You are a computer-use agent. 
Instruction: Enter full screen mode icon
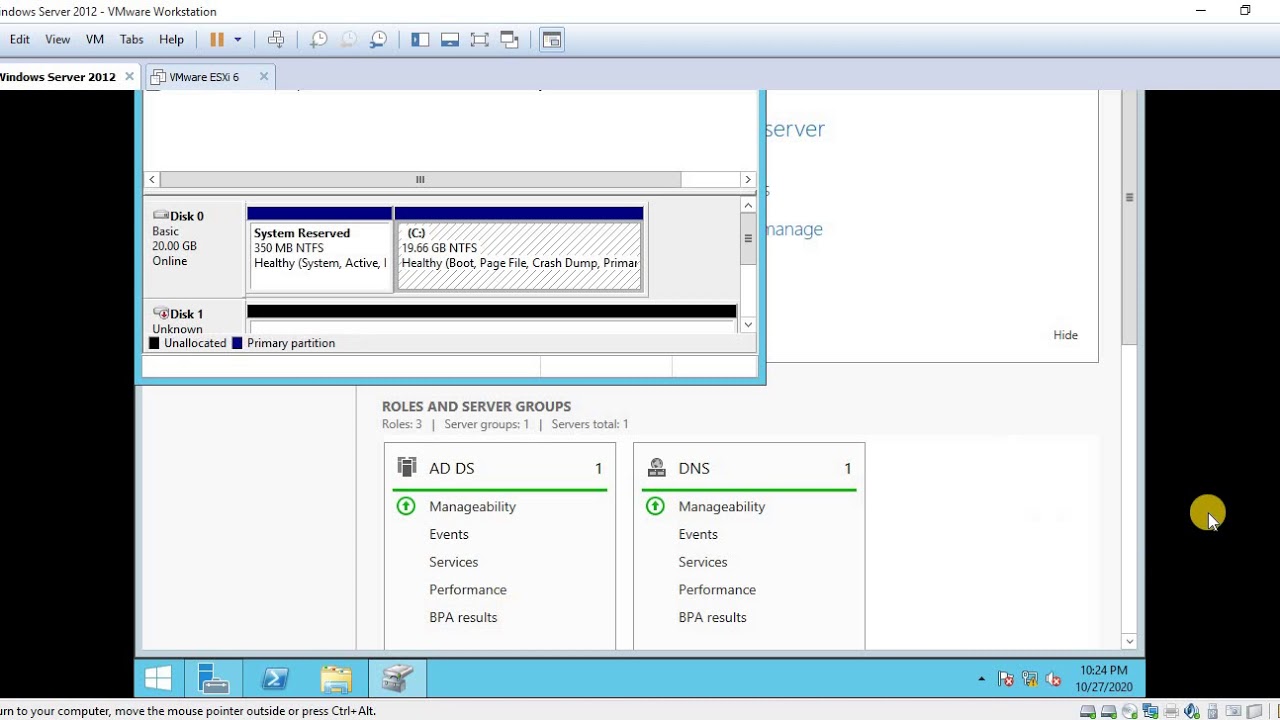pos(480,40)
